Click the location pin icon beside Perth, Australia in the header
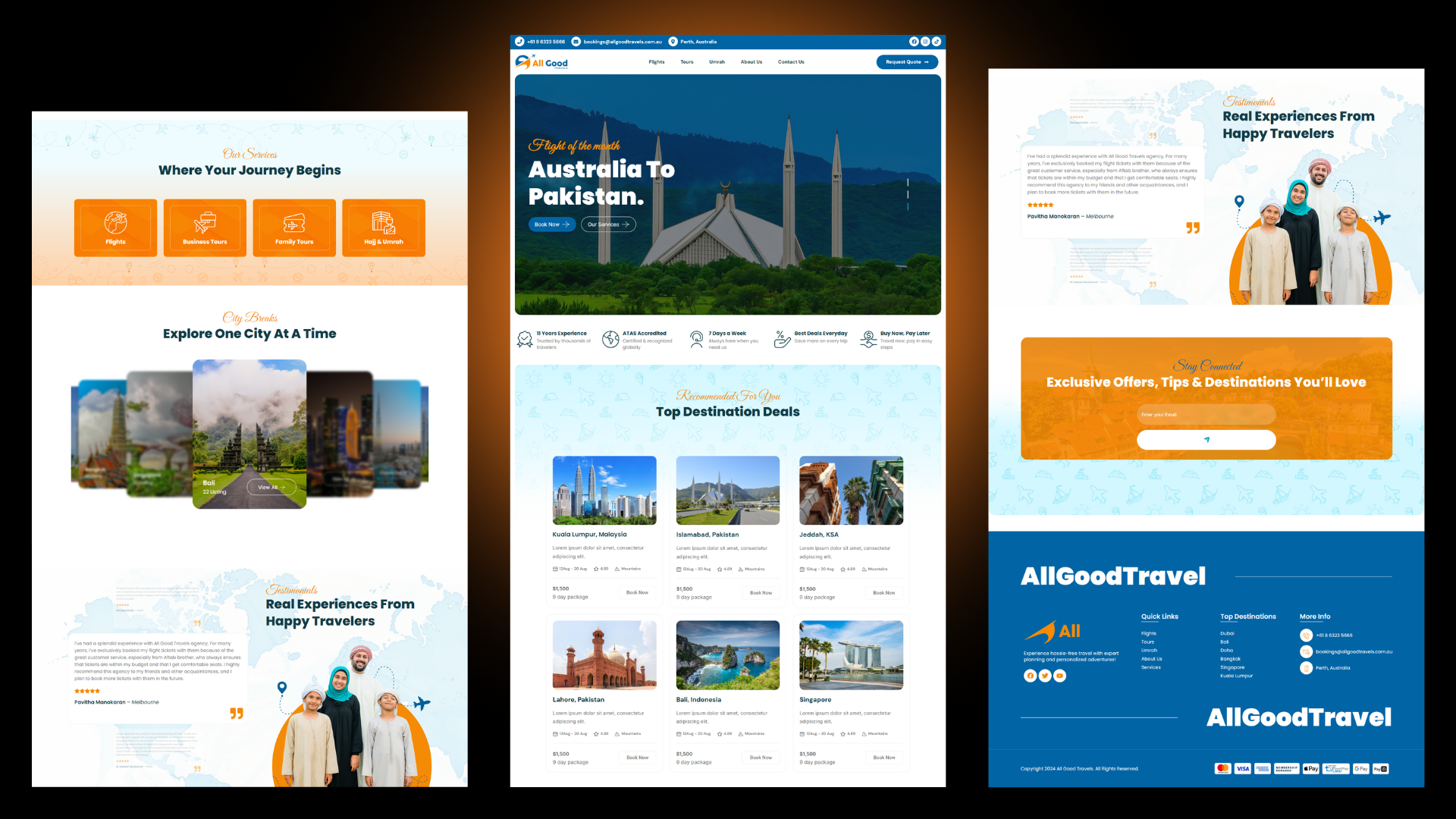 tap(673, 42)
